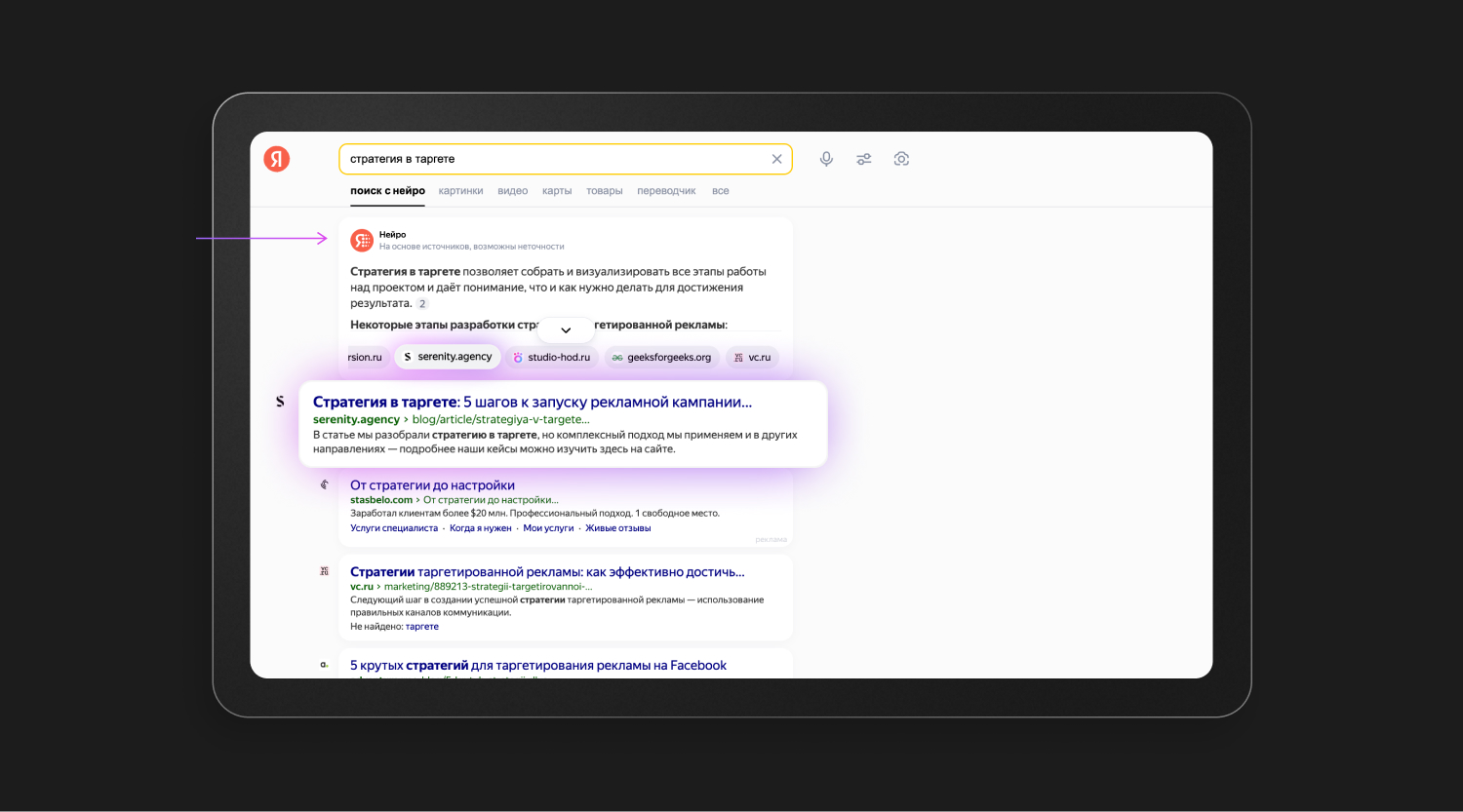1463x812 pixels.
Task: Switch to the картинки tab
Action: 460,191
